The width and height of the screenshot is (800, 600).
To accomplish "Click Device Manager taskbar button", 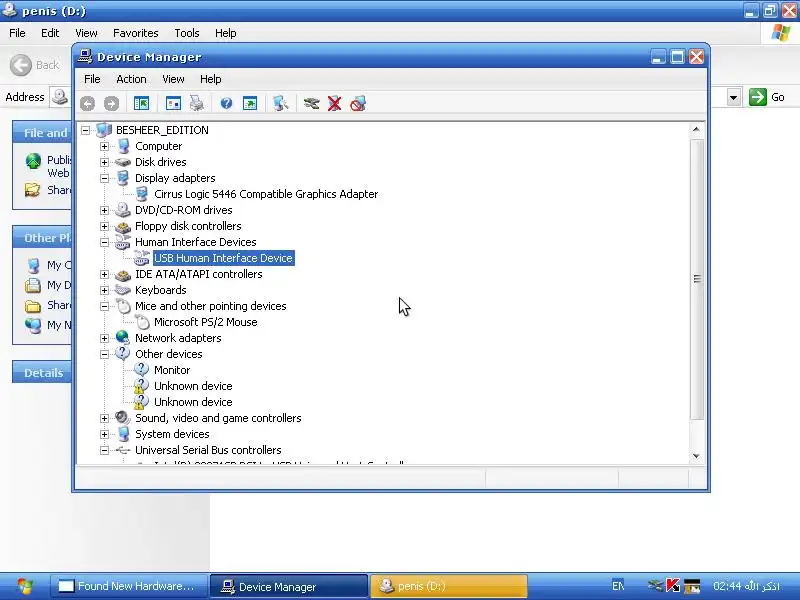I will [x=289, y=586].
